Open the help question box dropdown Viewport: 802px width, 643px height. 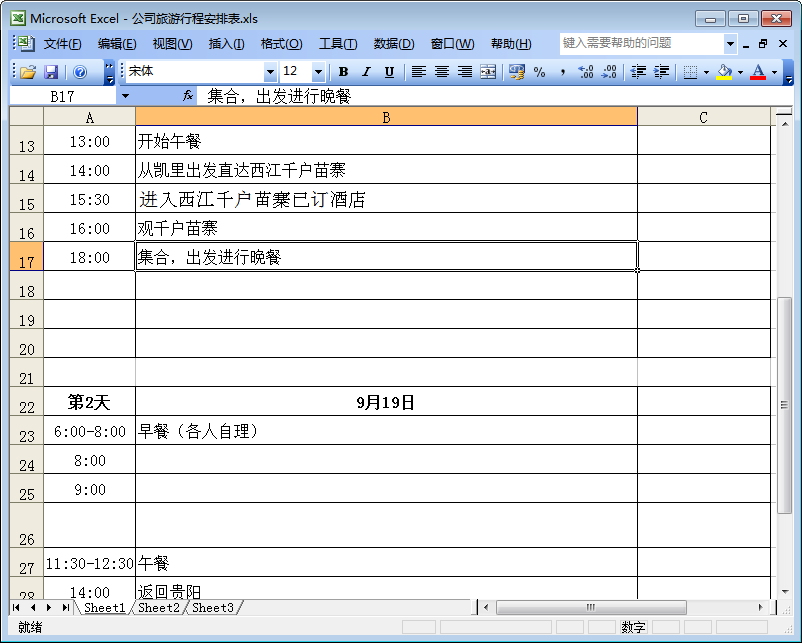(x=730, y=44)
